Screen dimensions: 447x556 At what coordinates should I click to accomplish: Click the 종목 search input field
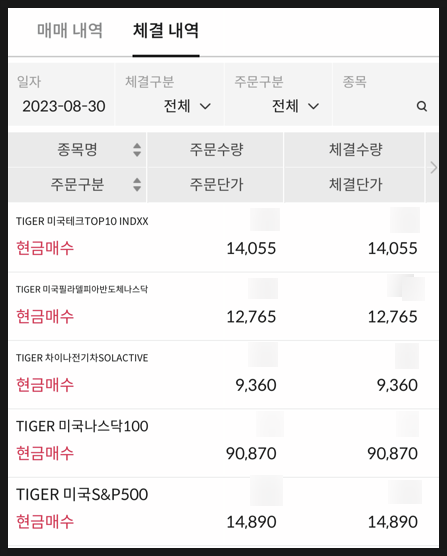pyautogui.click(x=385, y=95)
